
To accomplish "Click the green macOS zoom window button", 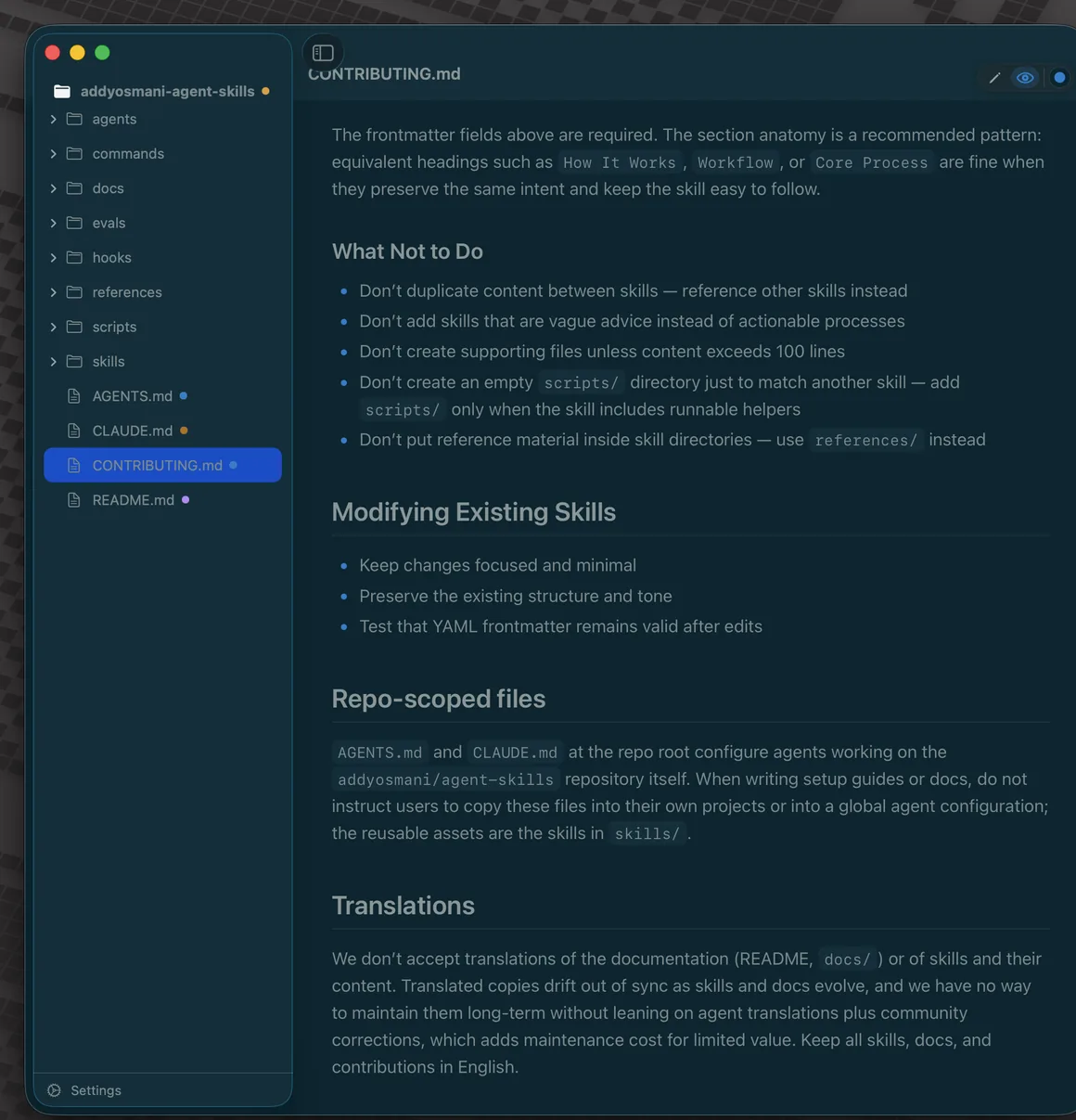I will (102, 53).
